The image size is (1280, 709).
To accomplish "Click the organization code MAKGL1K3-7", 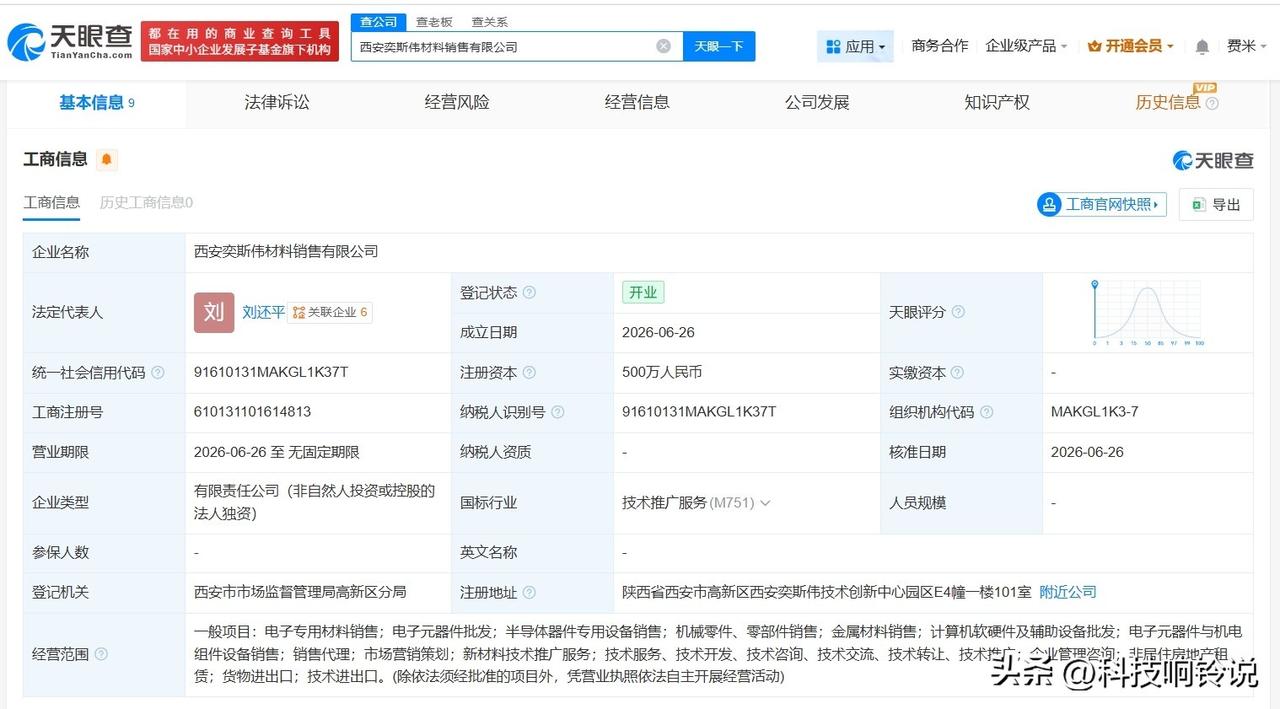I will click(1095, 412).
